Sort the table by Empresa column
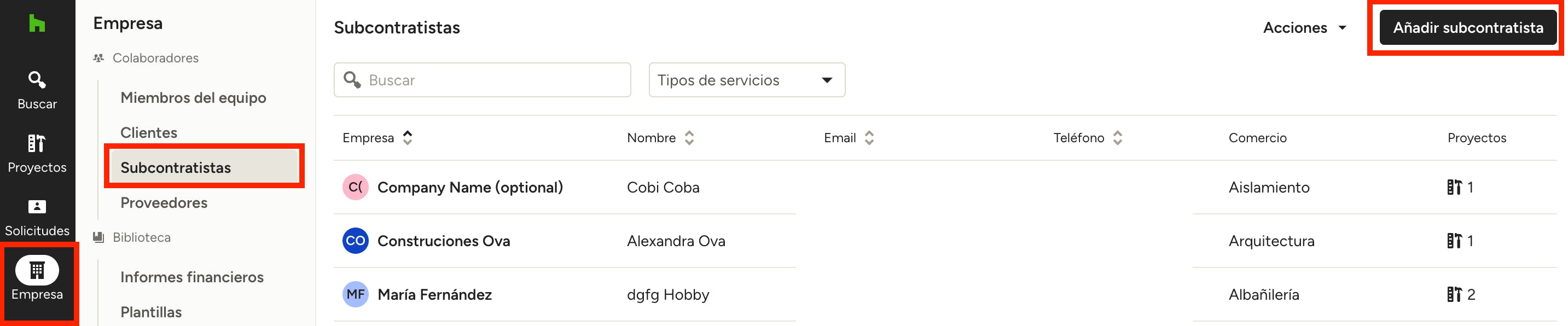1568x326 pixels. pyautogui.click(x=407, y=138)
